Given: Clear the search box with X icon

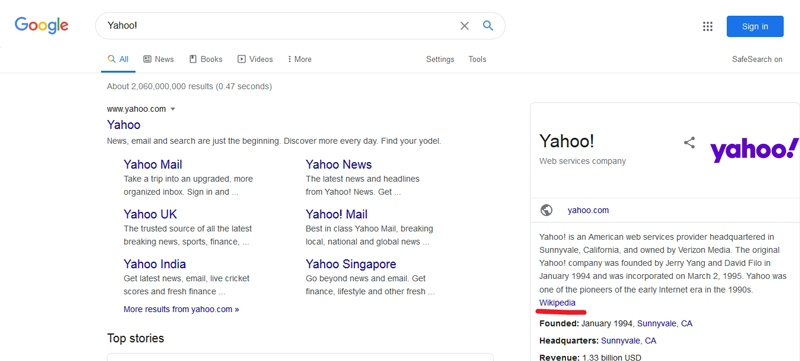Looking at the screenshot, I should 464,26.
